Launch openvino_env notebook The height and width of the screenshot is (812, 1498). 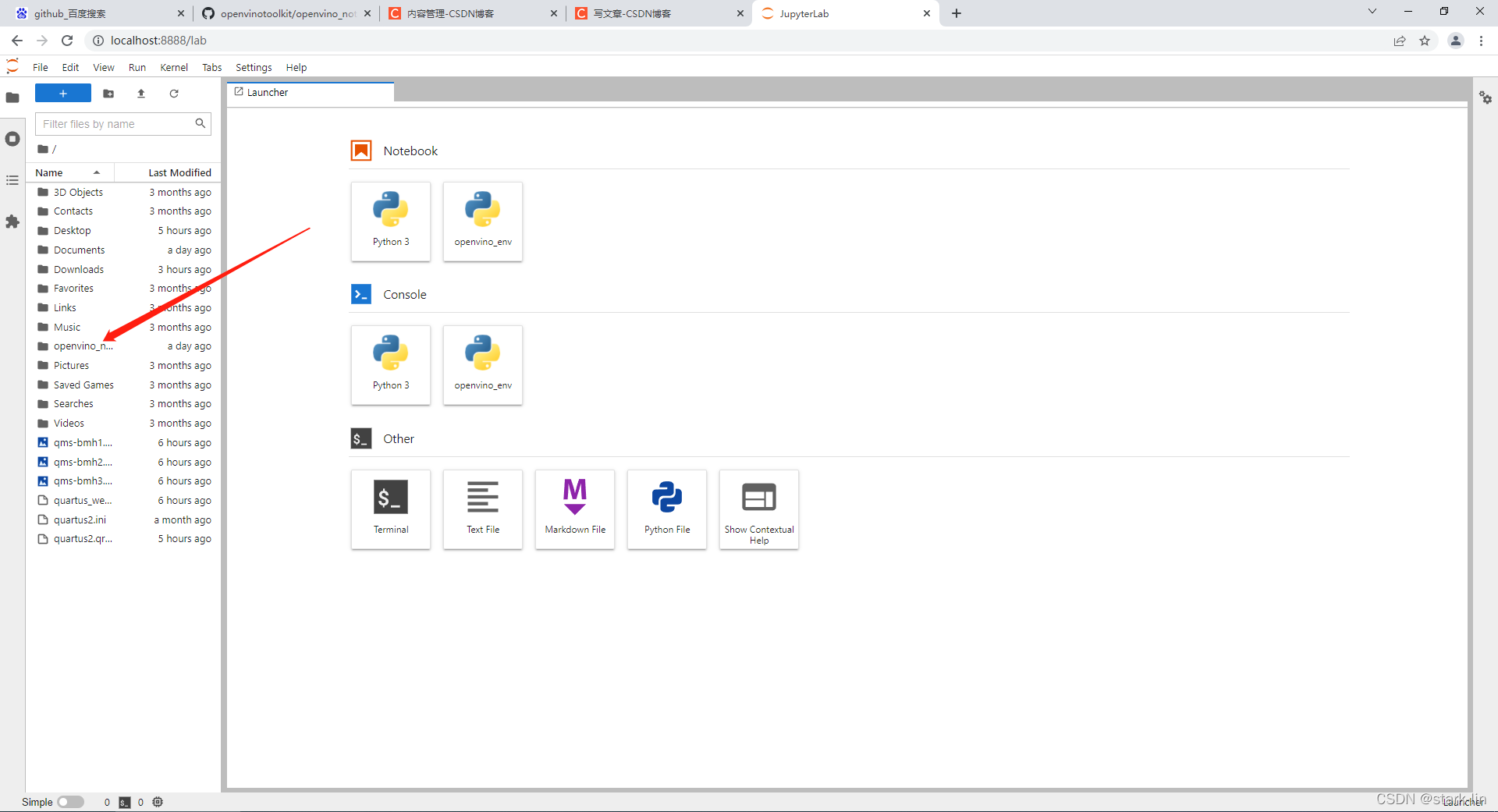[483, 222]
